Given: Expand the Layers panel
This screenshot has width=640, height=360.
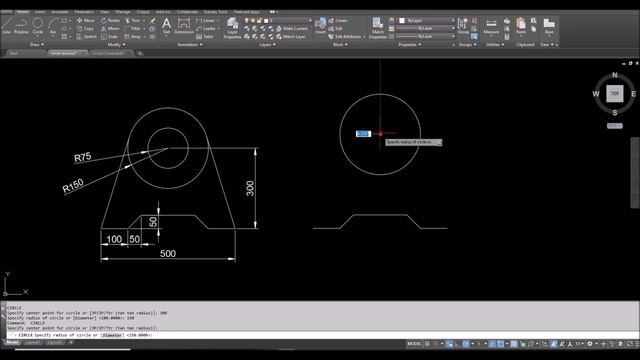Looking at the screenshot, I should pos(267,44).
